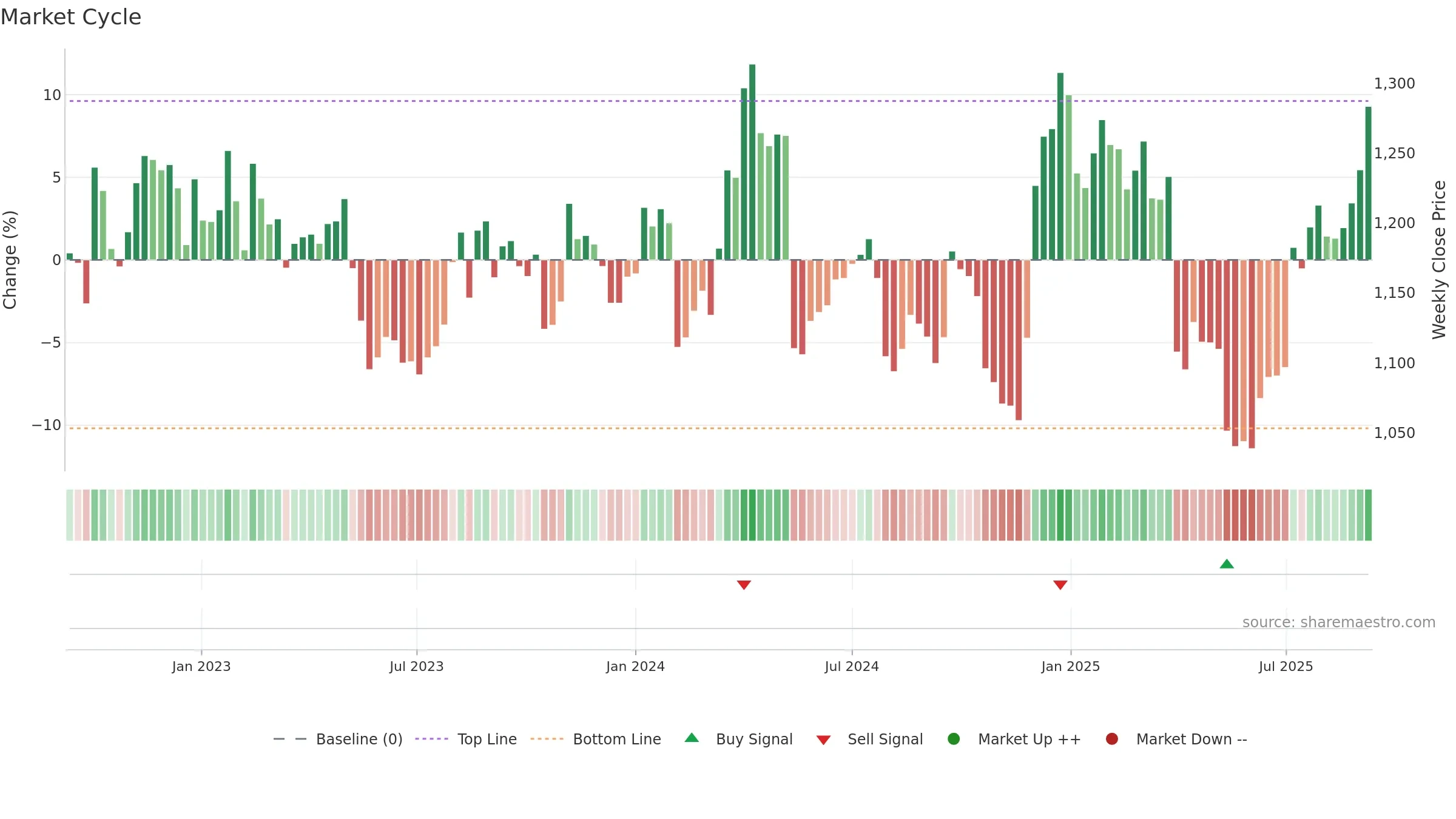Click the green Market Up legend dot
This screenshot has height=819, width=1456.
(954, 739)
